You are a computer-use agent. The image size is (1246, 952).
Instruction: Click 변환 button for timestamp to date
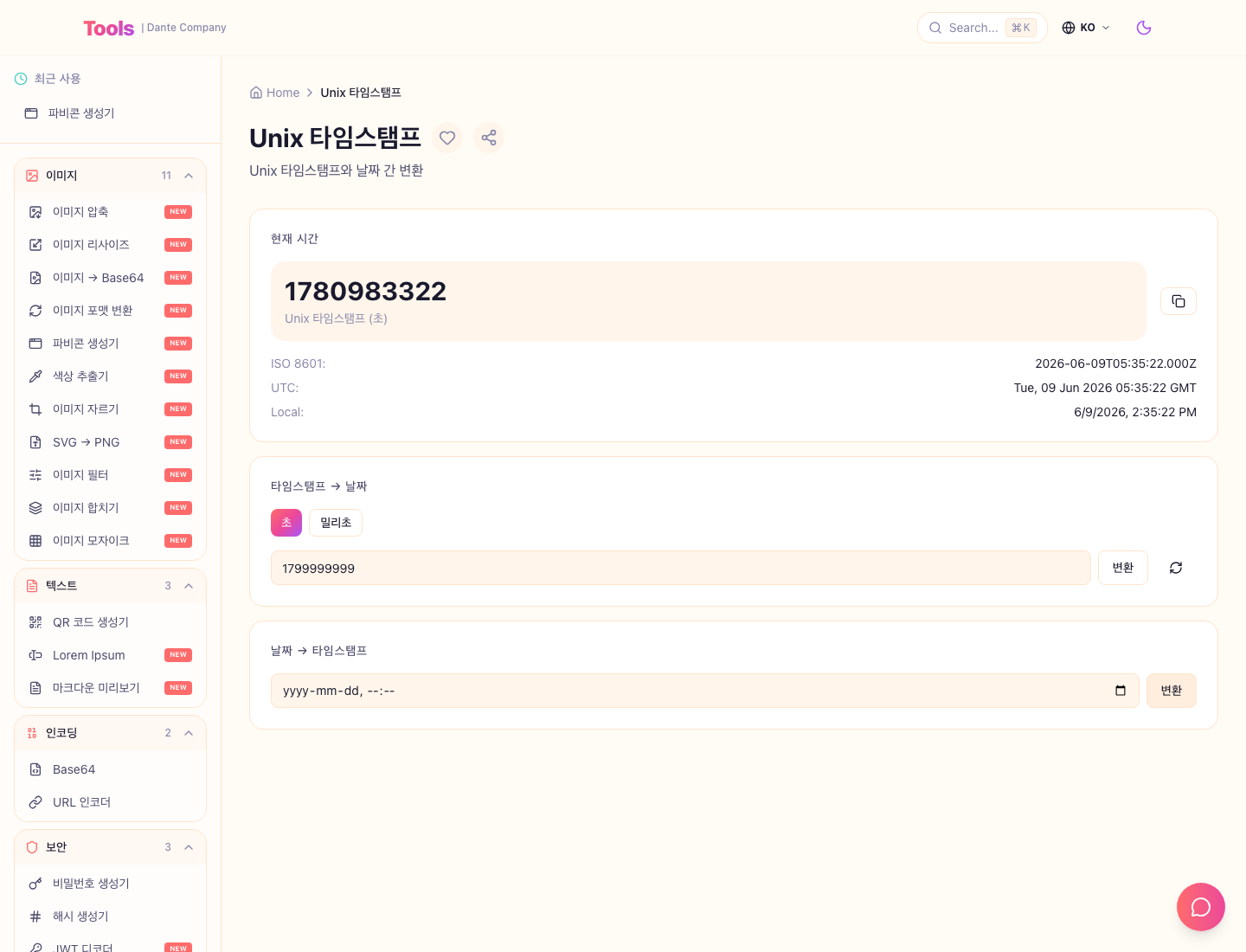point(1123,568)
